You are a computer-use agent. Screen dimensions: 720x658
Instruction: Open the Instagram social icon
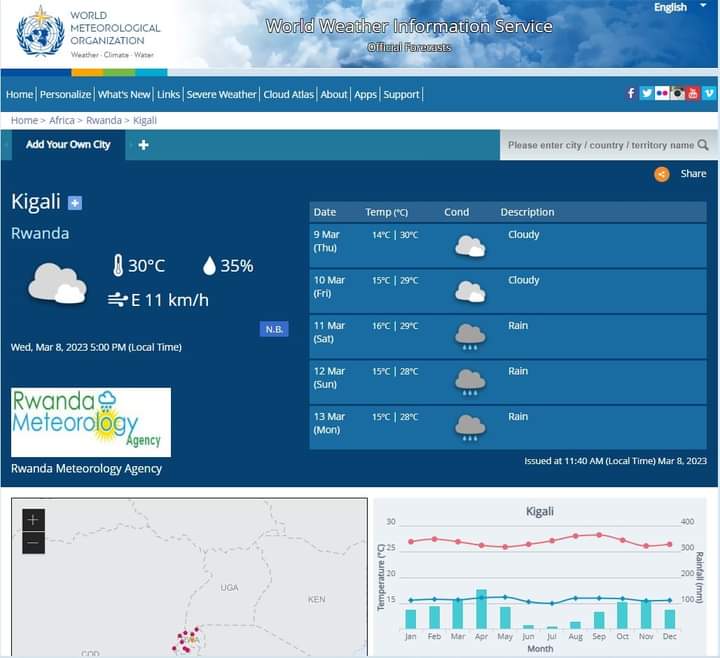tap(678, 93)
